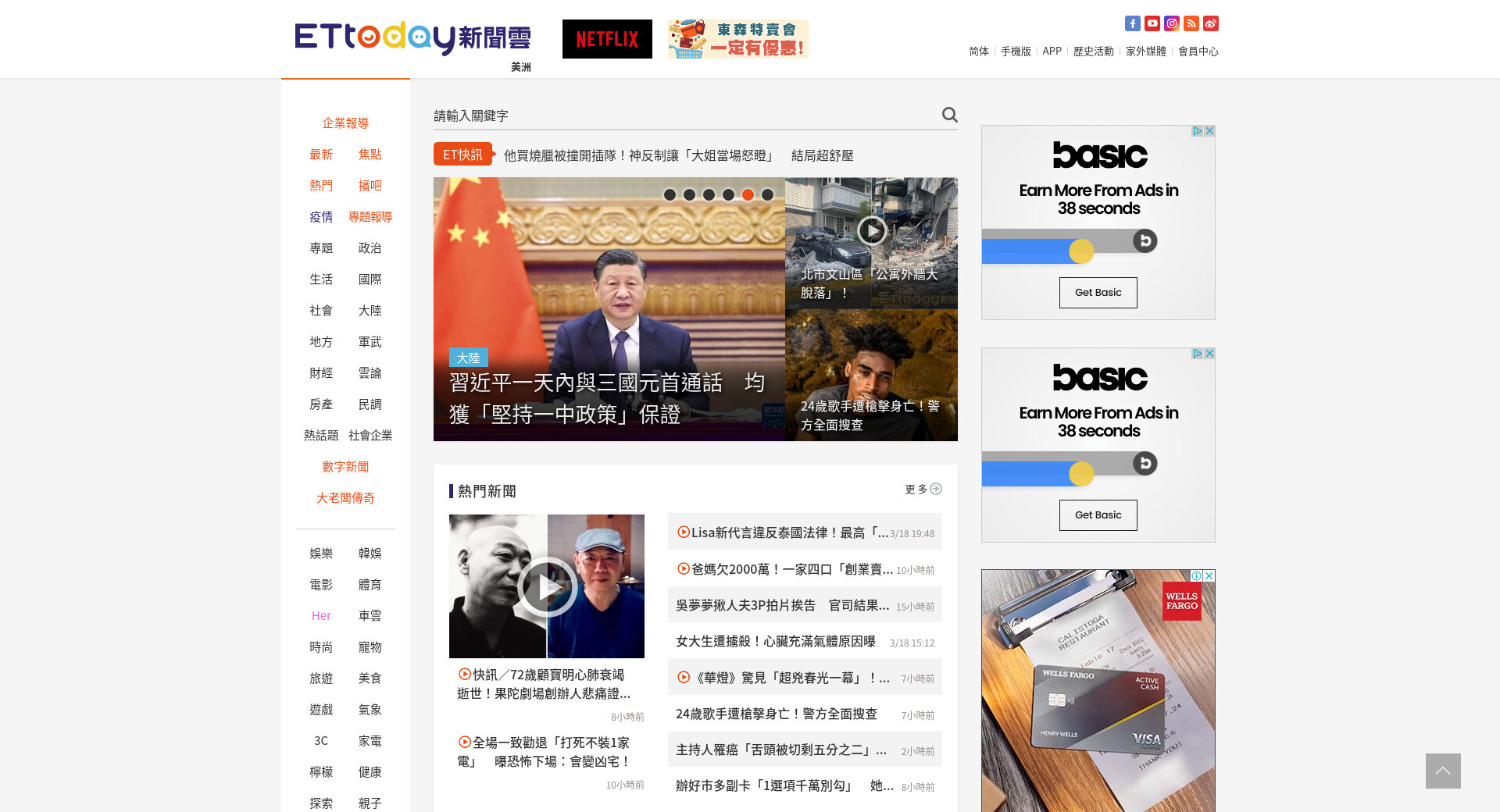Click the 會員中心 link
The width and height of the screenshot is (1500, 812).
click(1198, 52)
